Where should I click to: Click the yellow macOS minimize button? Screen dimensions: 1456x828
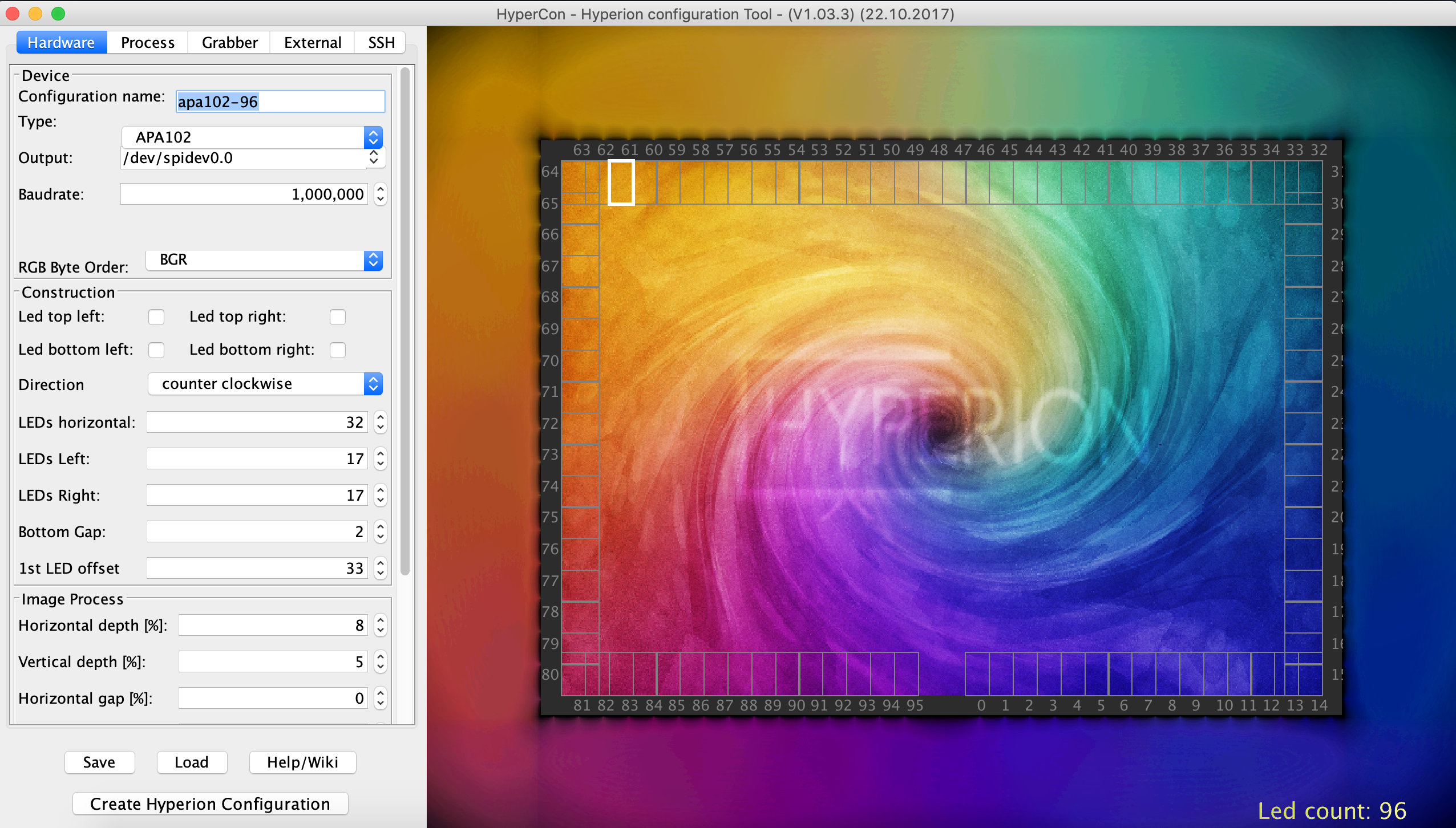(x=35, y=13)
